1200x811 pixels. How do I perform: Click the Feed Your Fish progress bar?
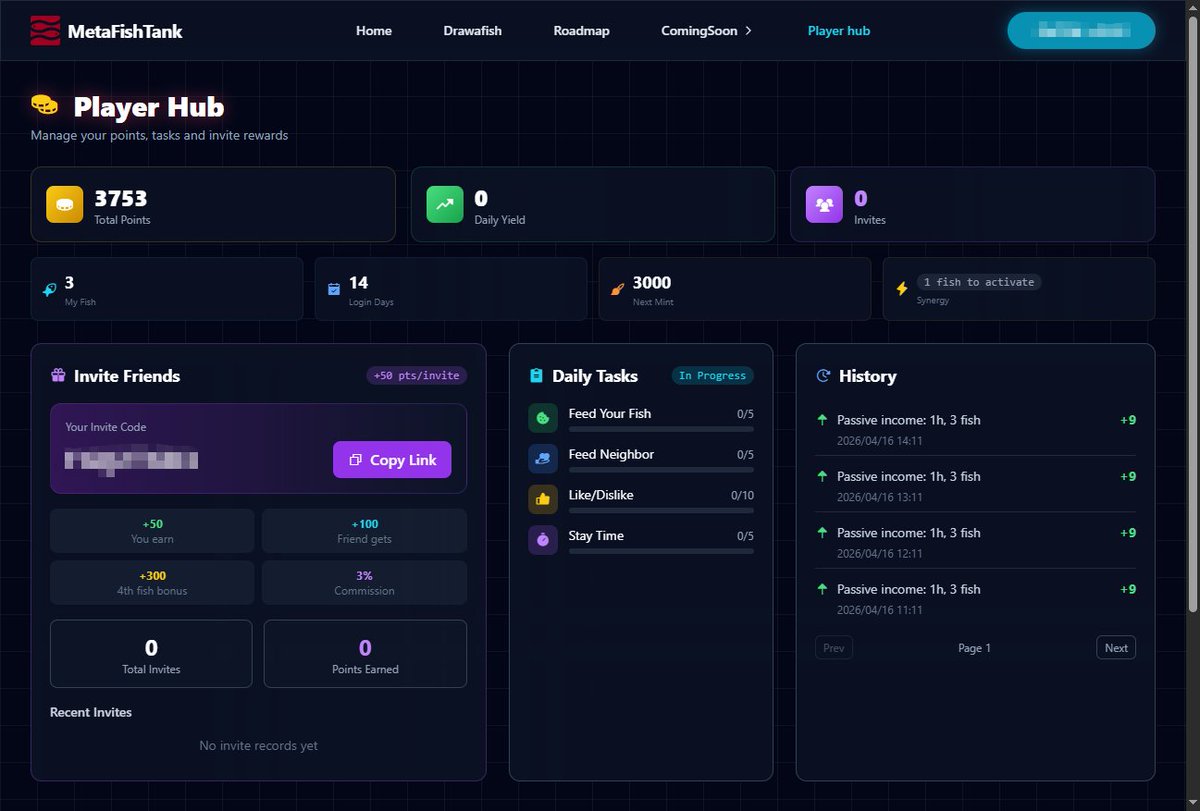[661, 429]
